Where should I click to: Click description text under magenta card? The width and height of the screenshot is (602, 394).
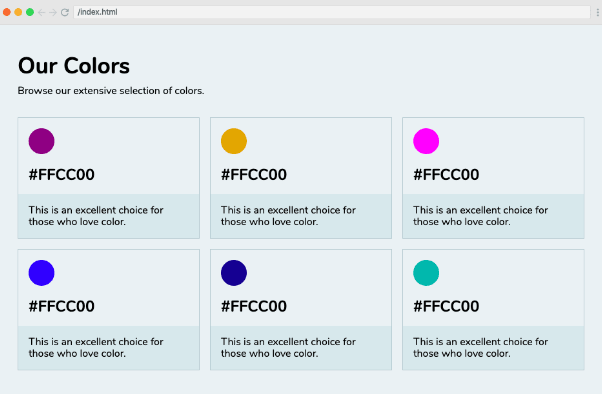[480, 216]
